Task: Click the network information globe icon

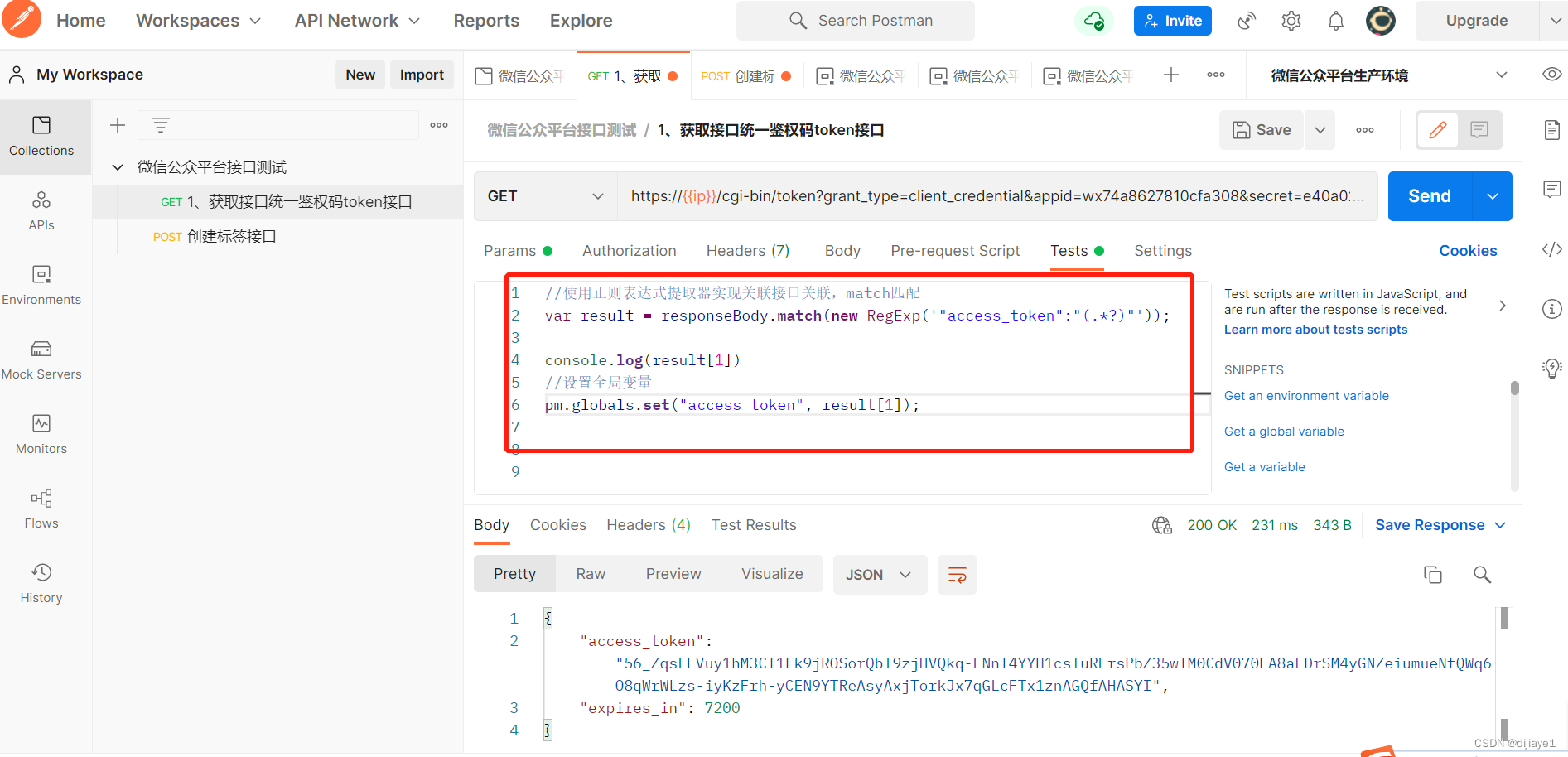Action: (1162, 525)
